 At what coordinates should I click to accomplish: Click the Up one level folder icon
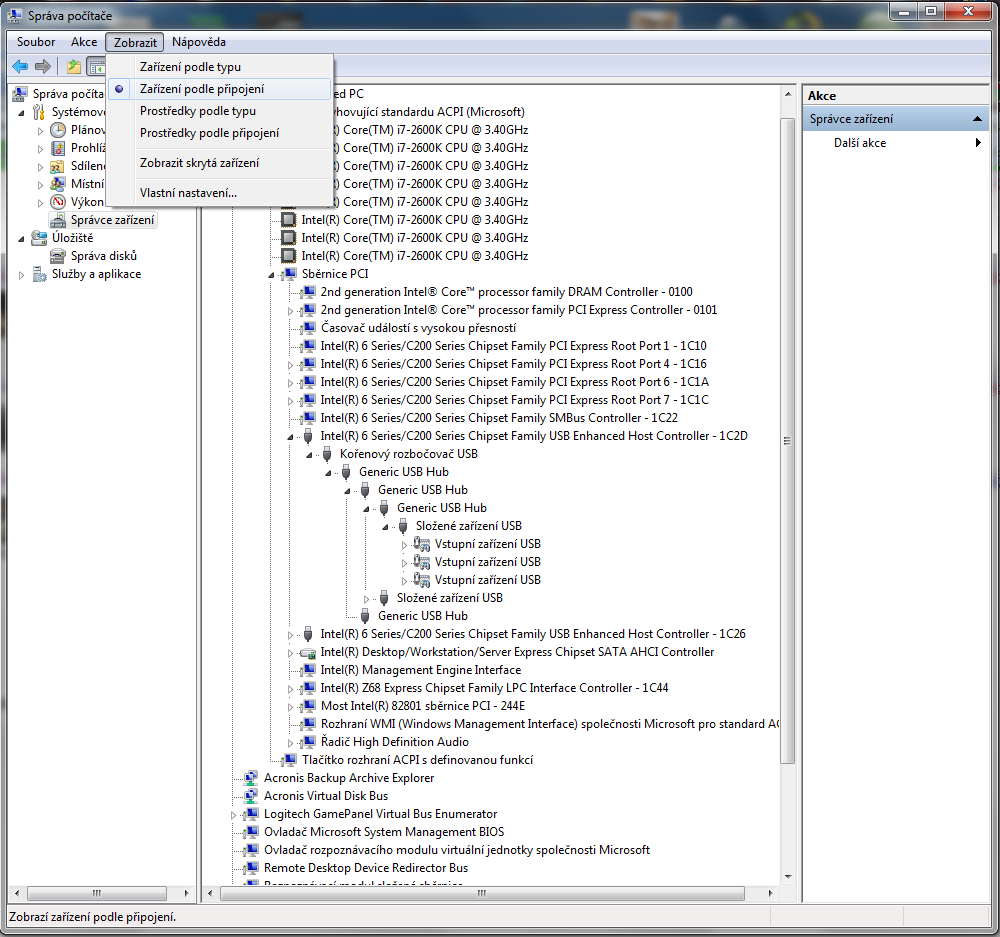(74, 66)
